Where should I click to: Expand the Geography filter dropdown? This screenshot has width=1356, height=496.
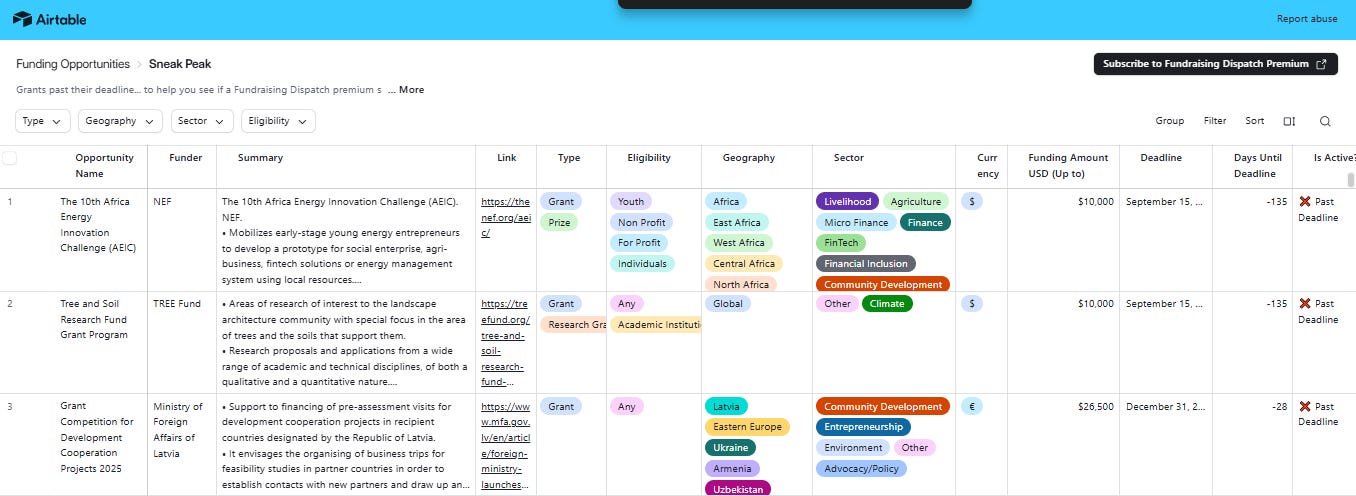point(120,121)
